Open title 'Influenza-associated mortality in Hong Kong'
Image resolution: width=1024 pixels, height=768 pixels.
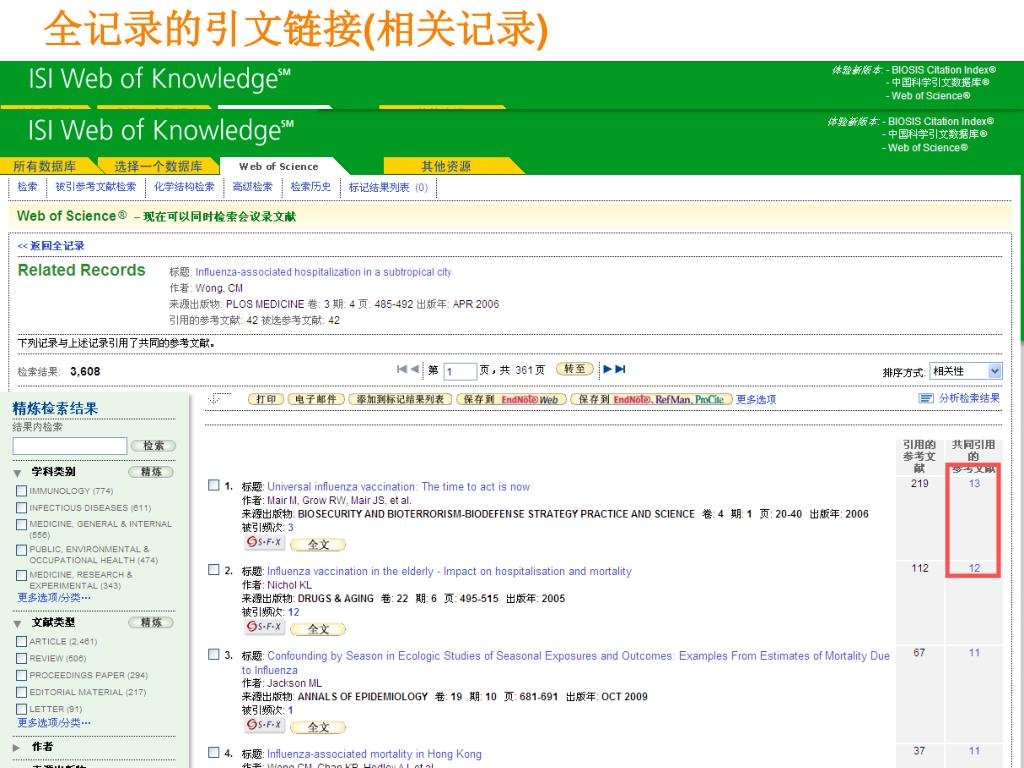tap(374, 754)
